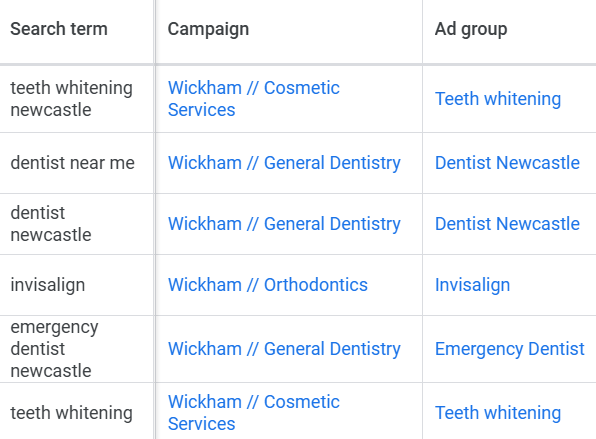Select emergency dentist newcastle search term
Viewport: 596px width, 439px height.
point(54,349)
